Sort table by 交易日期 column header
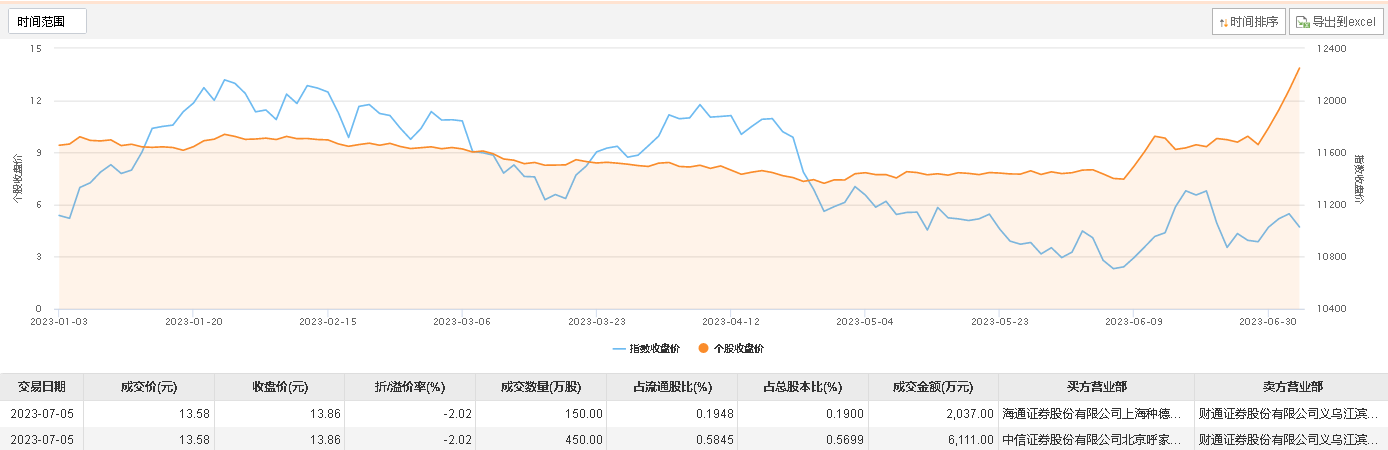 pos(41,387)
